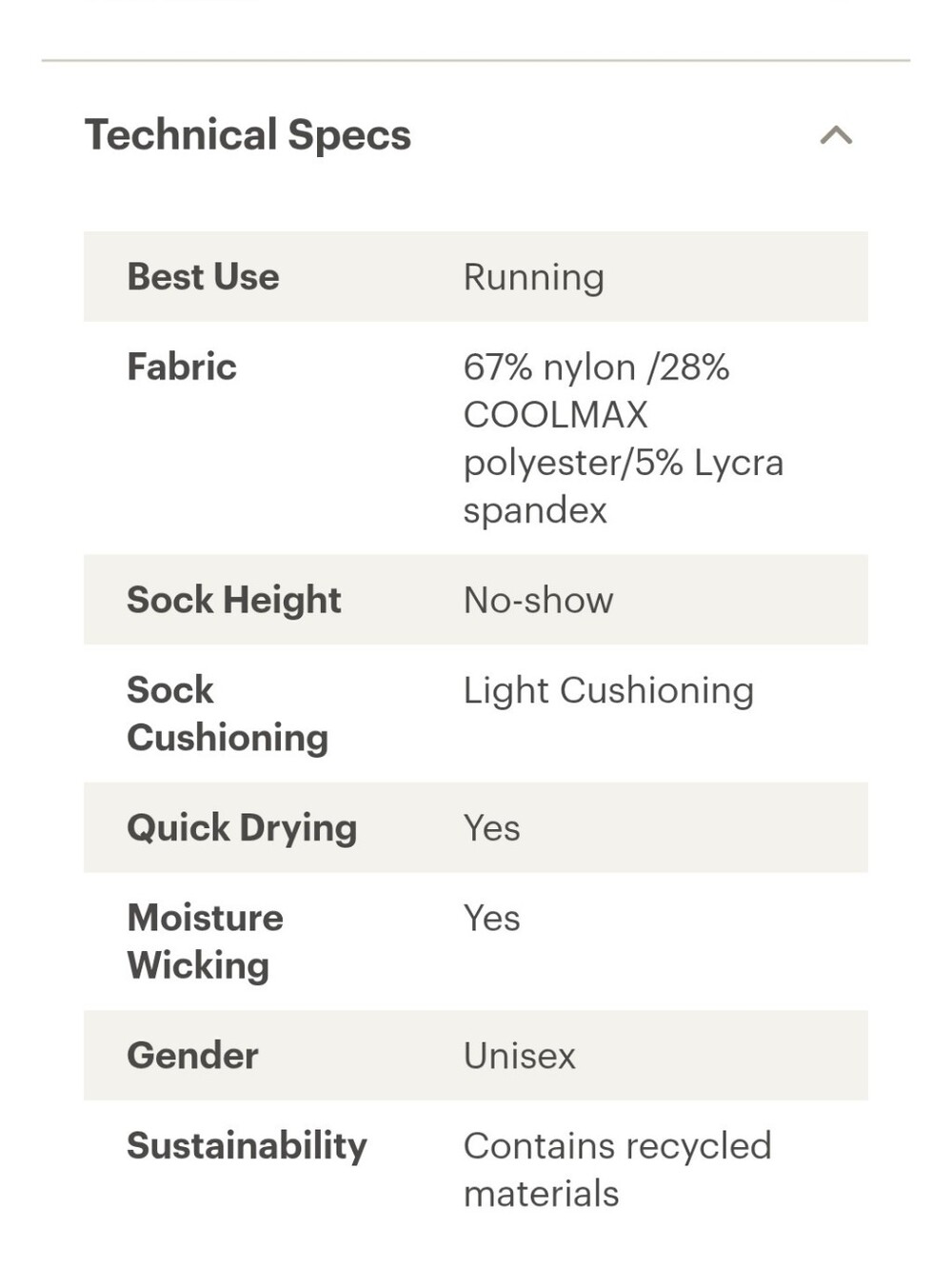The width and height of the screenshot is (952, 1268).
Task: Click the Yes value for Quick Drying
Action: 491,828
